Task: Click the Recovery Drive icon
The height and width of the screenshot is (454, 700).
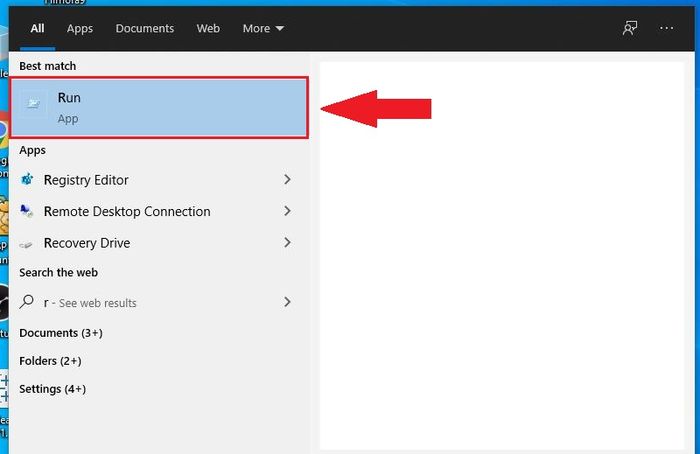Action: [x=26, y=244]
